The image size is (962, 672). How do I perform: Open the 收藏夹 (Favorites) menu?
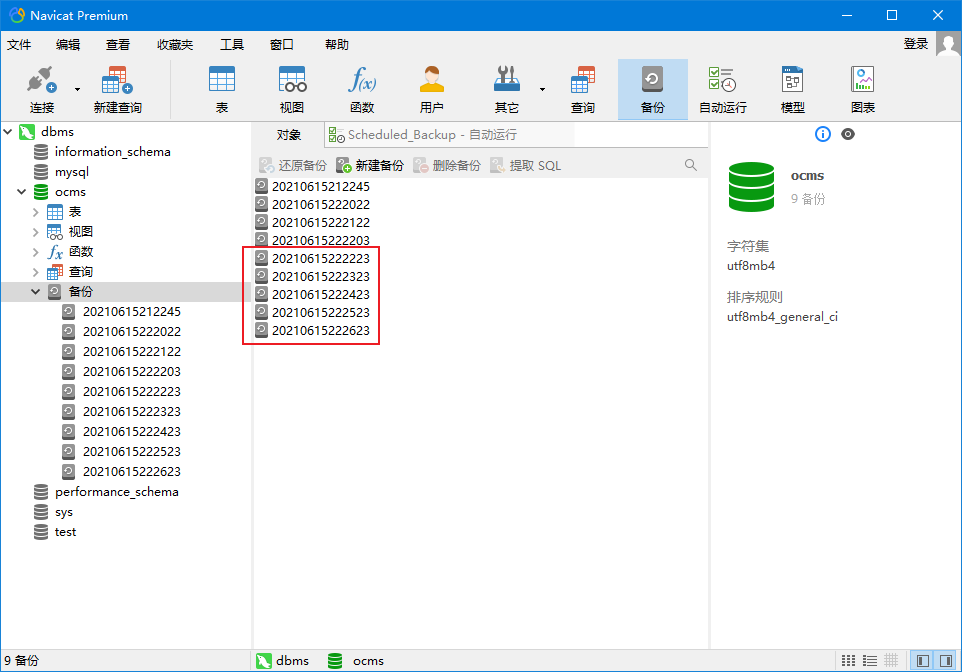[175, 45]
